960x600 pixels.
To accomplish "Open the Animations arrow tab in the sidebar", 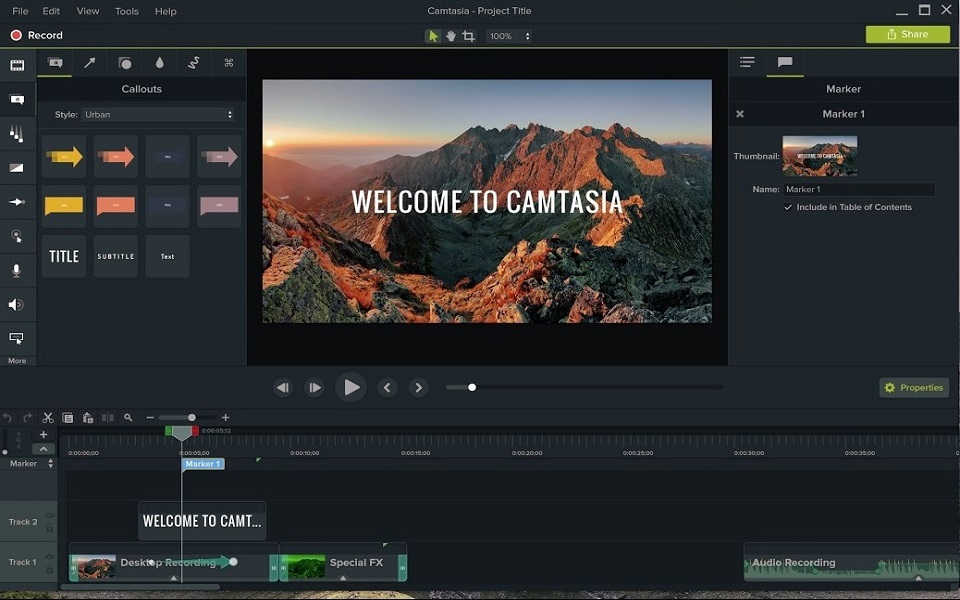I will [x=17, y=201].
